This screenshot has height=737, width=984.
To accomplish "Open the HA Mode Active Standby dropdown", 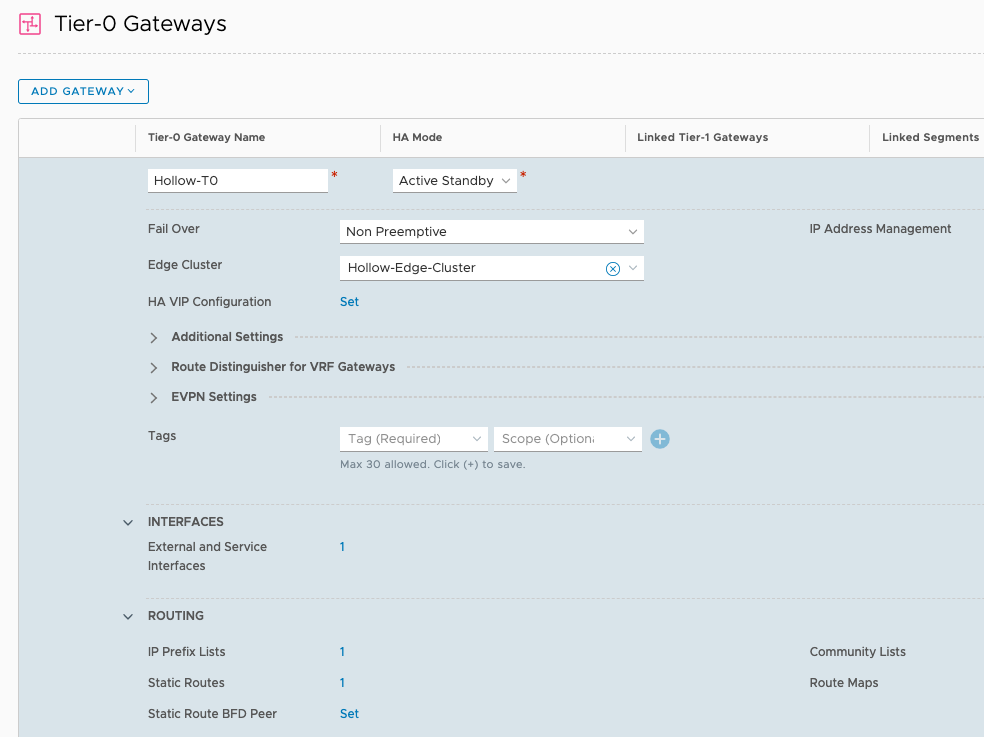I will coord(454,181).
